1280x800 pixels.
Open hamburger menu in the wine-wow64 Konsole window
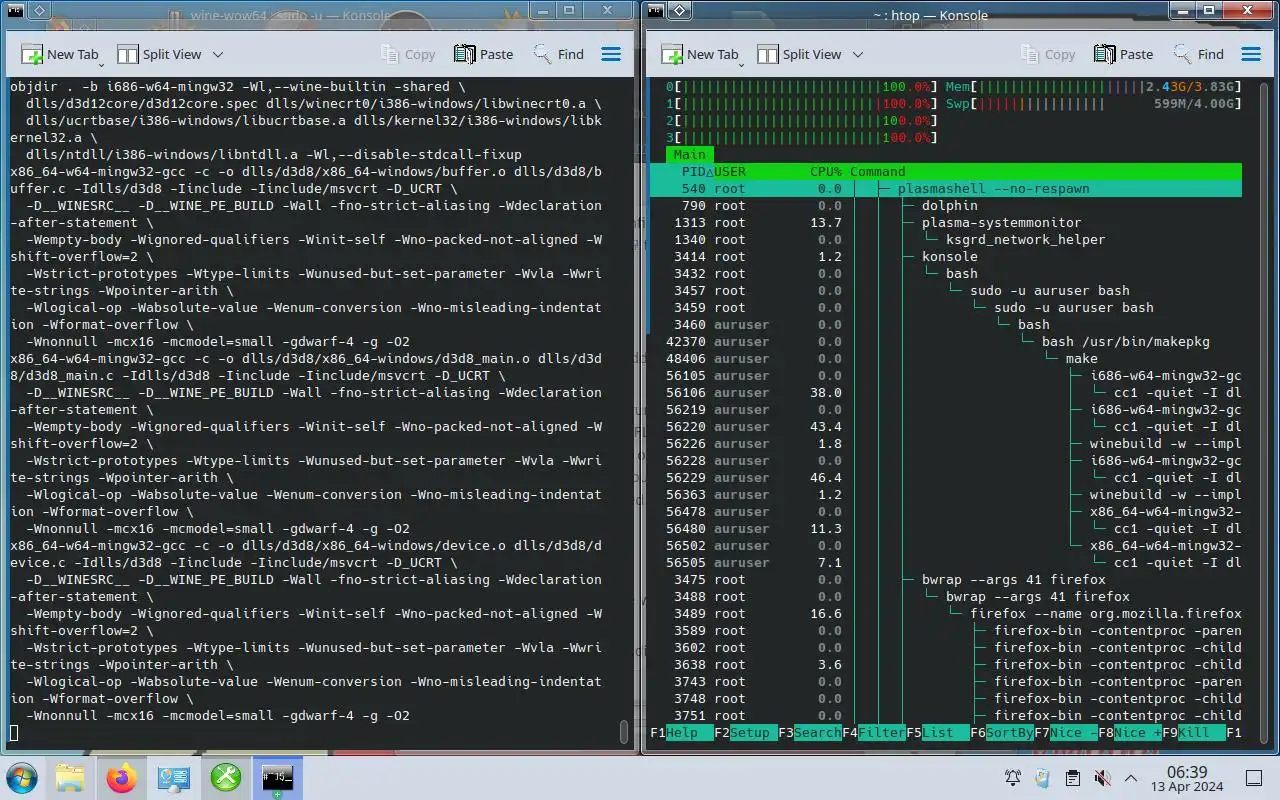click(x=611, y=54)
